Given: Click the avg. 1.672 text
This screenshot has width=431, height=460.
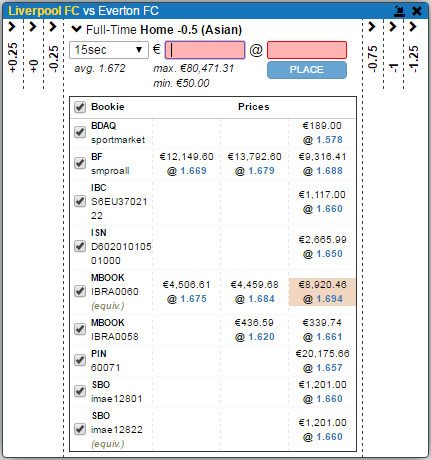Looking at the screenshot, I should coord(100,68).
